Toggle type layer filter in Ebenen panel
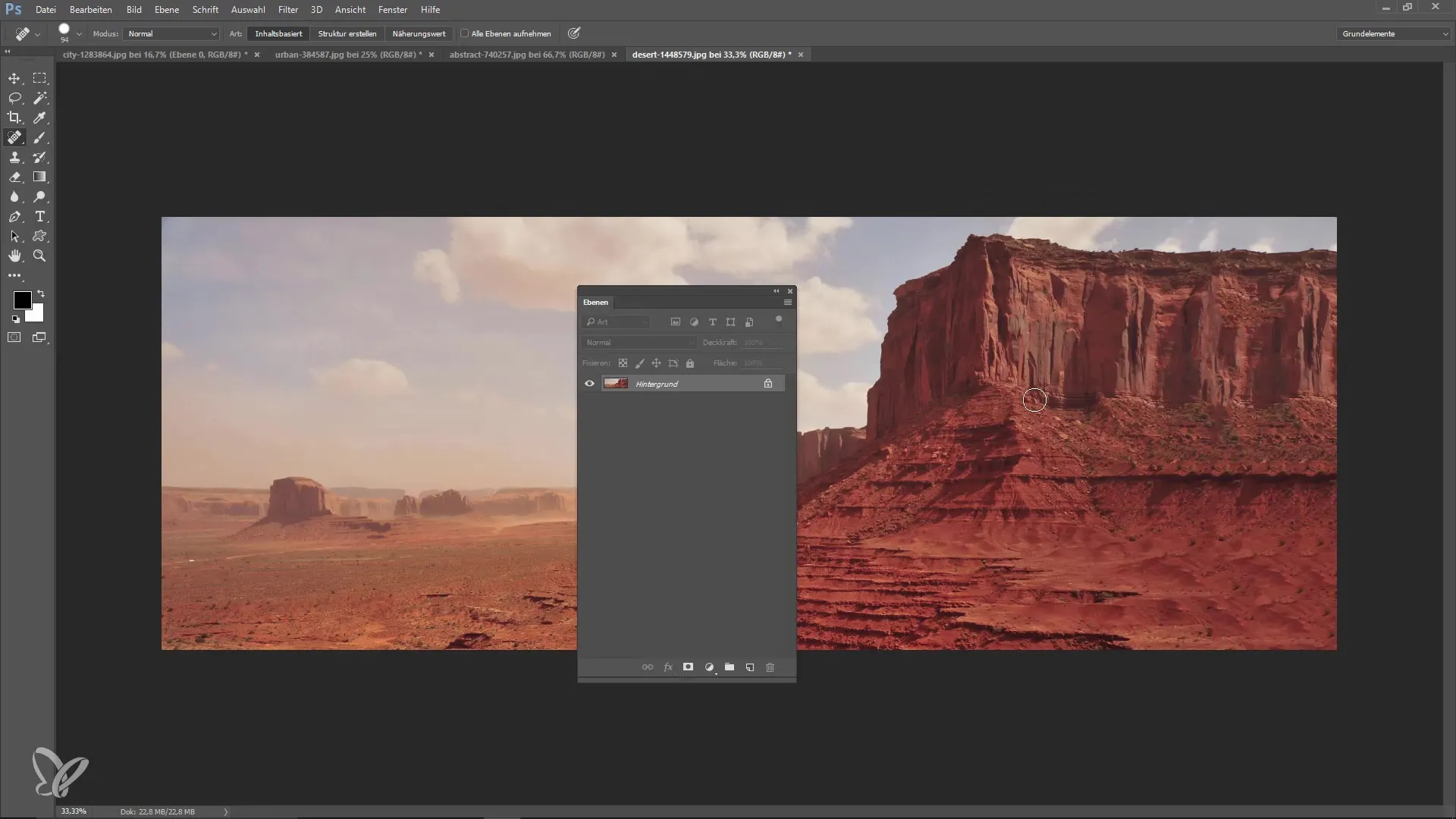 [712, 322]
